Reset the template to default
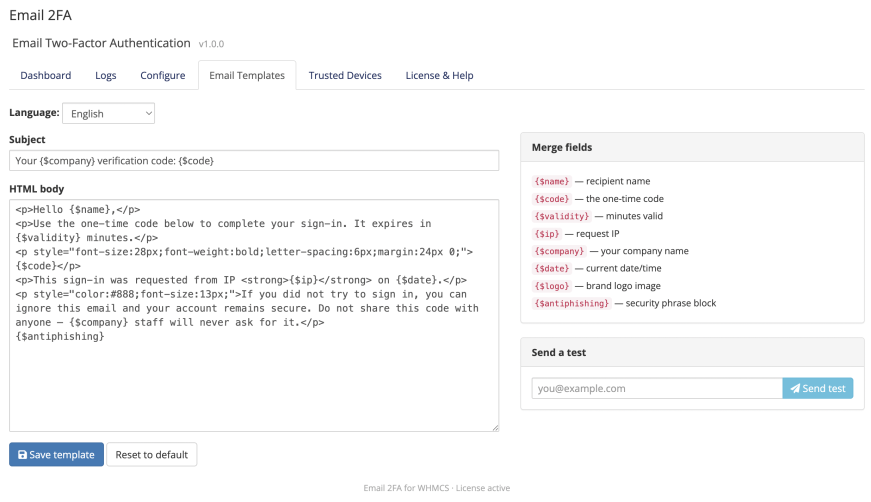The width and height of the screenshot is (871, 502). tap(152, 454)
